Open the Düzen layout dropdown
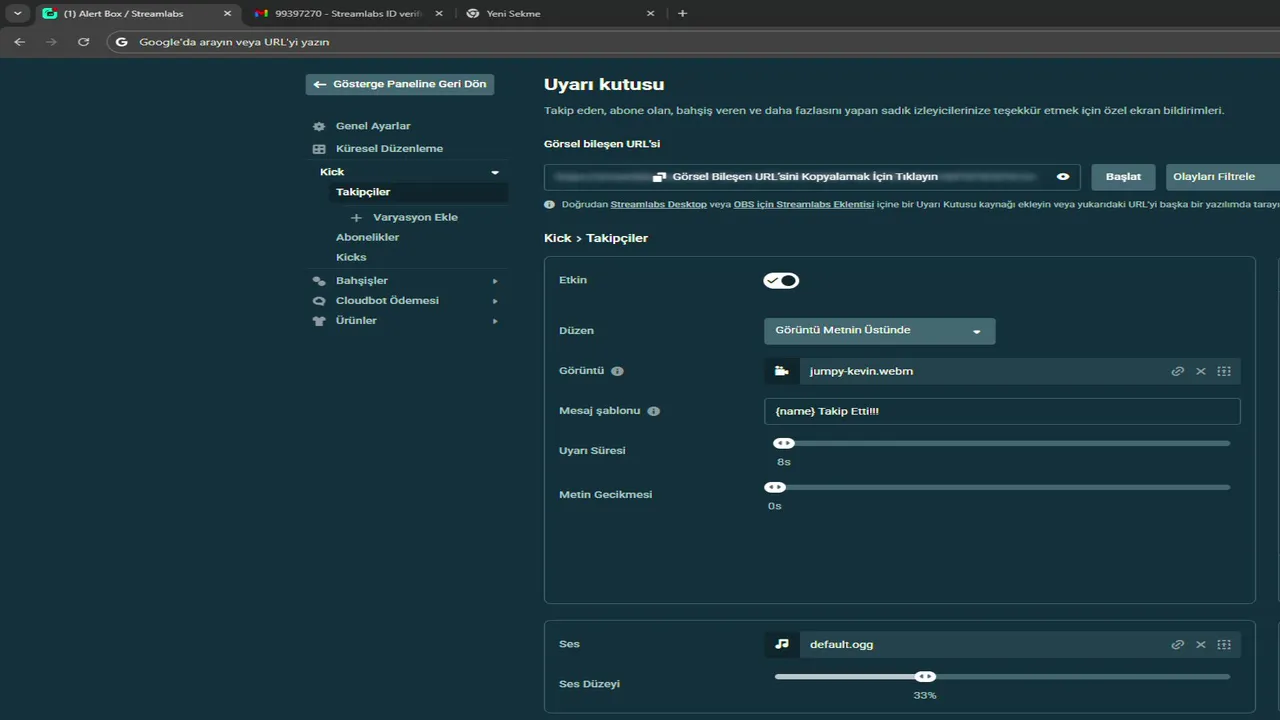 (x=879, y=331)
